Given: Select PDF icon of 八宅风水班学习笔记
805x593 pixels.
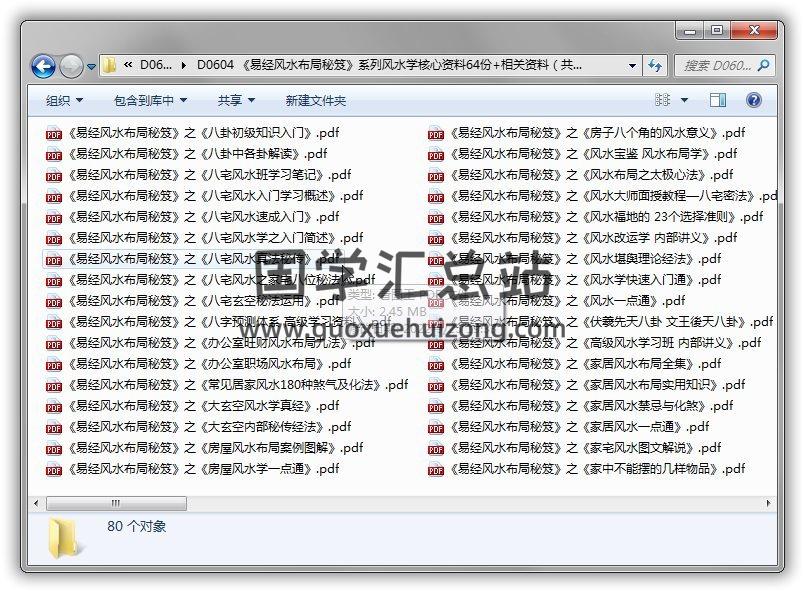Looking at the screenshot, I should 53,176.
